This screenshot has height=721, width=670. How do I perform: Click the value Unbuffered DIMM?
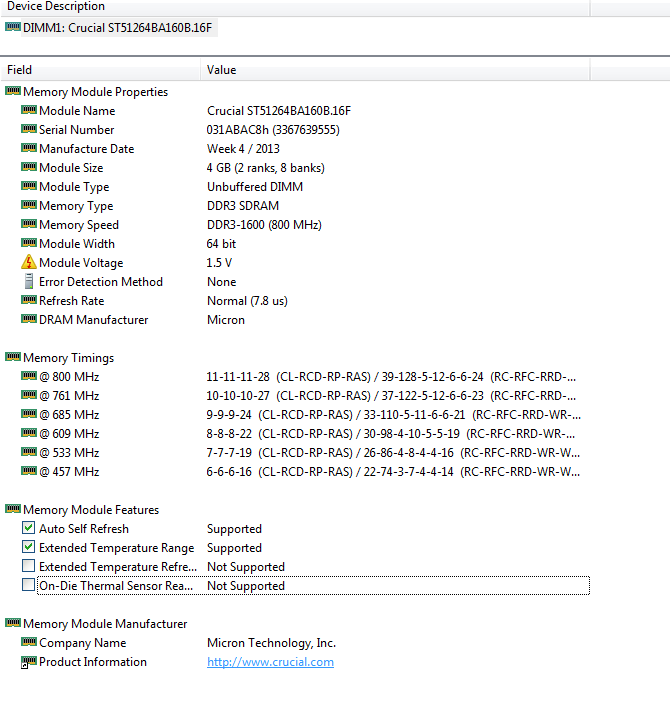coord(255,187)
